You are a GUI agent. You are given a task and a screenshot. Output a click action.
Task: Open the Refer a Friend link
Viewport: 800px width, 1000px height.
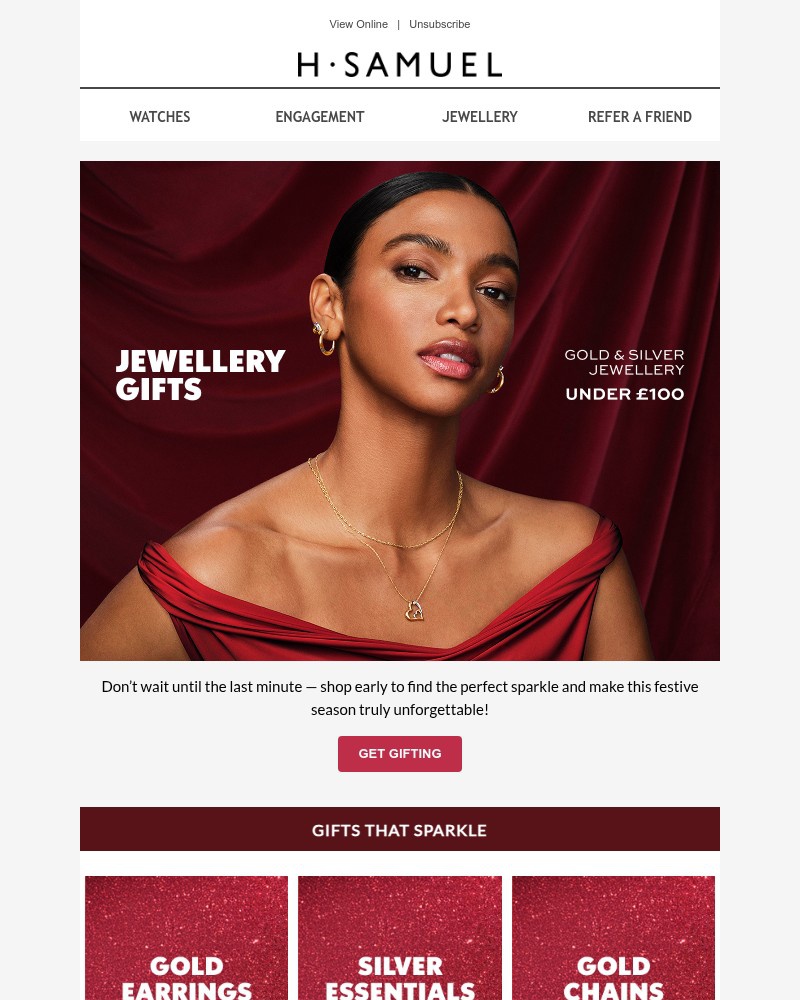click(640, 117)
